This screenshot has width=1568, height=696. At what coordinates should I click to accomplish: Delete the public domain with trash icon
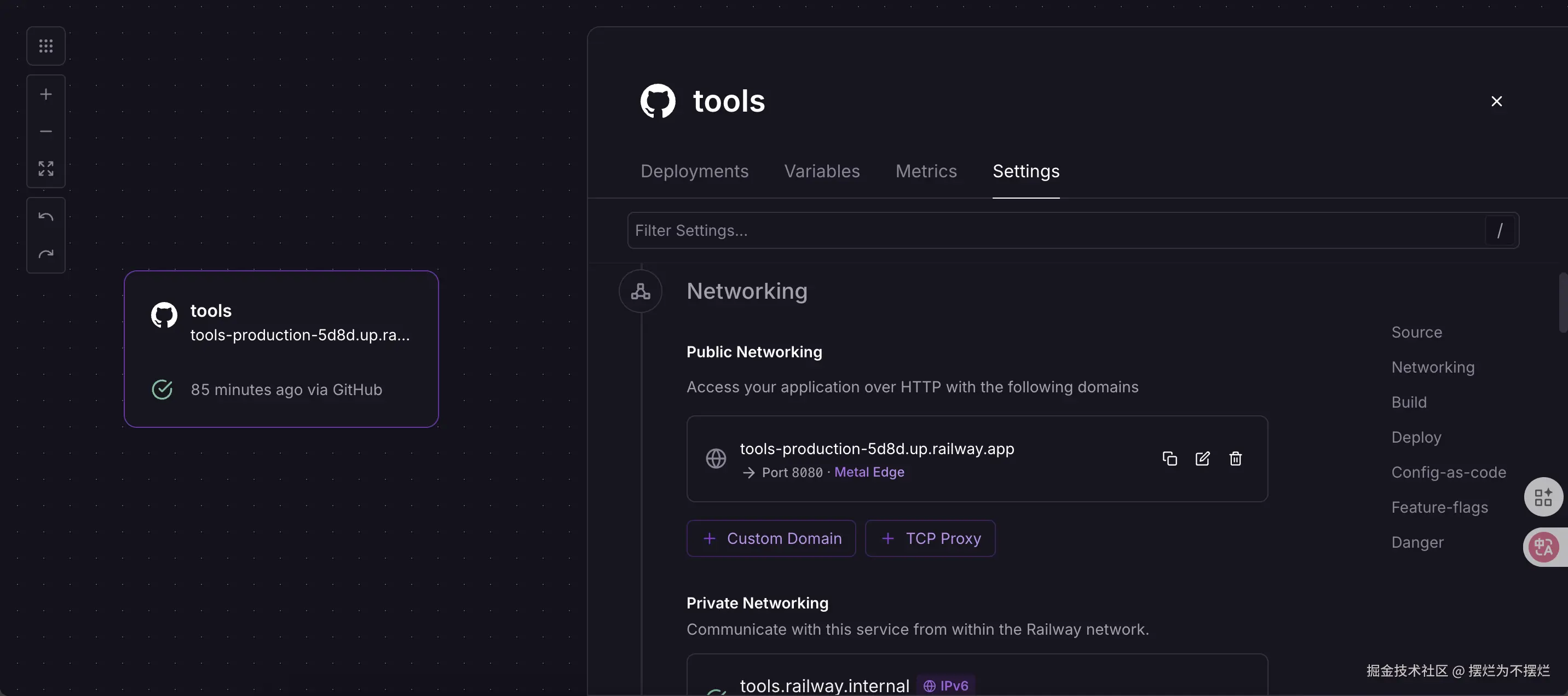1235,459
